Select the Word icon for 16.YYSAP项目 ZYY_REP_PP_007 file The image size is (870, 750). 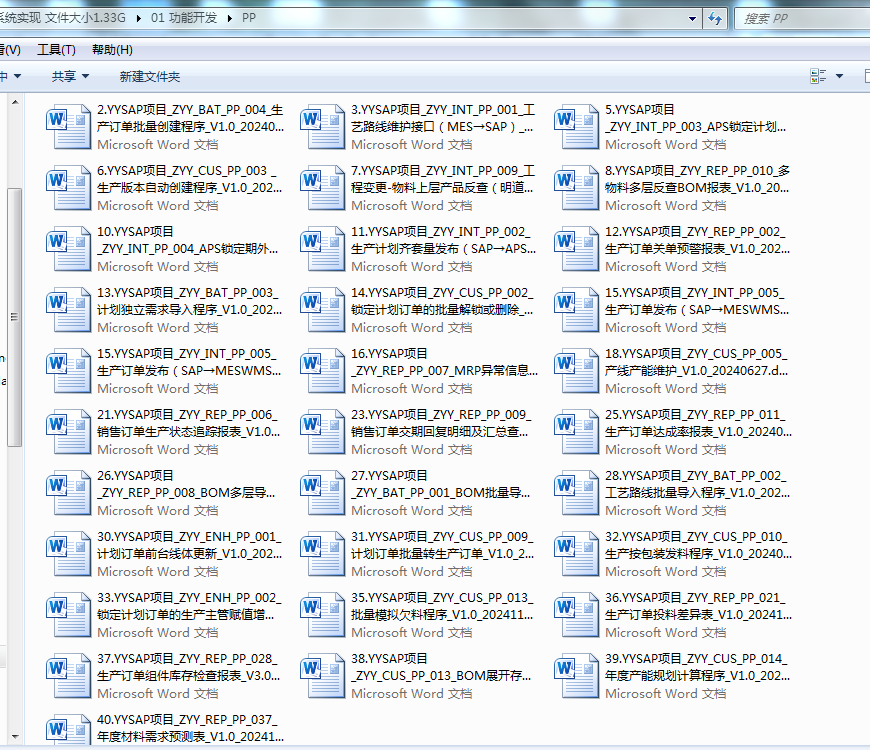pyautogui.click(x=323, y=370)
